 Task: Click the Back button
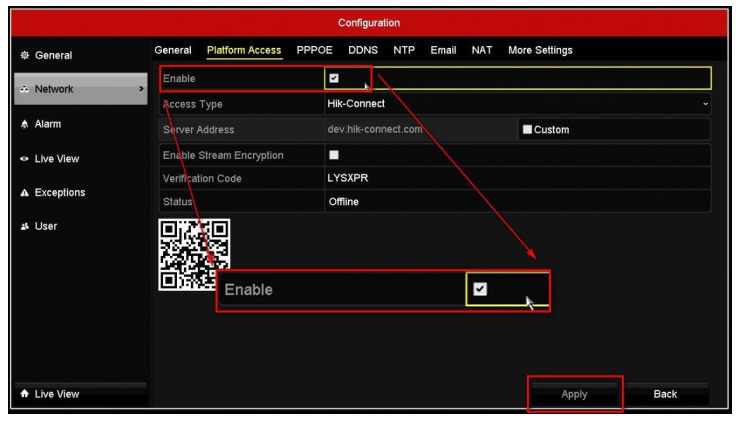pyautogui.click(x=665, y=394)
